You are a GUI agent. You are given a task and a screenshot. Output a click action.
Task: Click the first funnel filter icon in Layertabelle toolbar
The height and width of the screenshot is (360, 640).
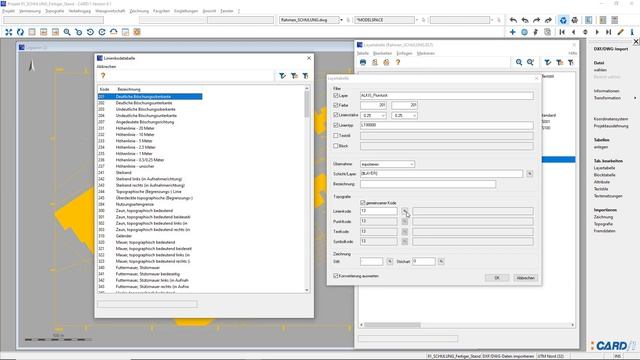pos(548,62)
